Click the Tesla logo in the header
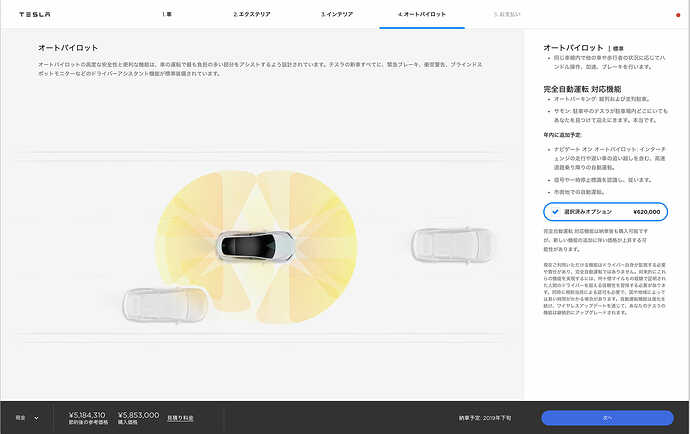Viewport: 690px width, 434px height. pos(35,15)
